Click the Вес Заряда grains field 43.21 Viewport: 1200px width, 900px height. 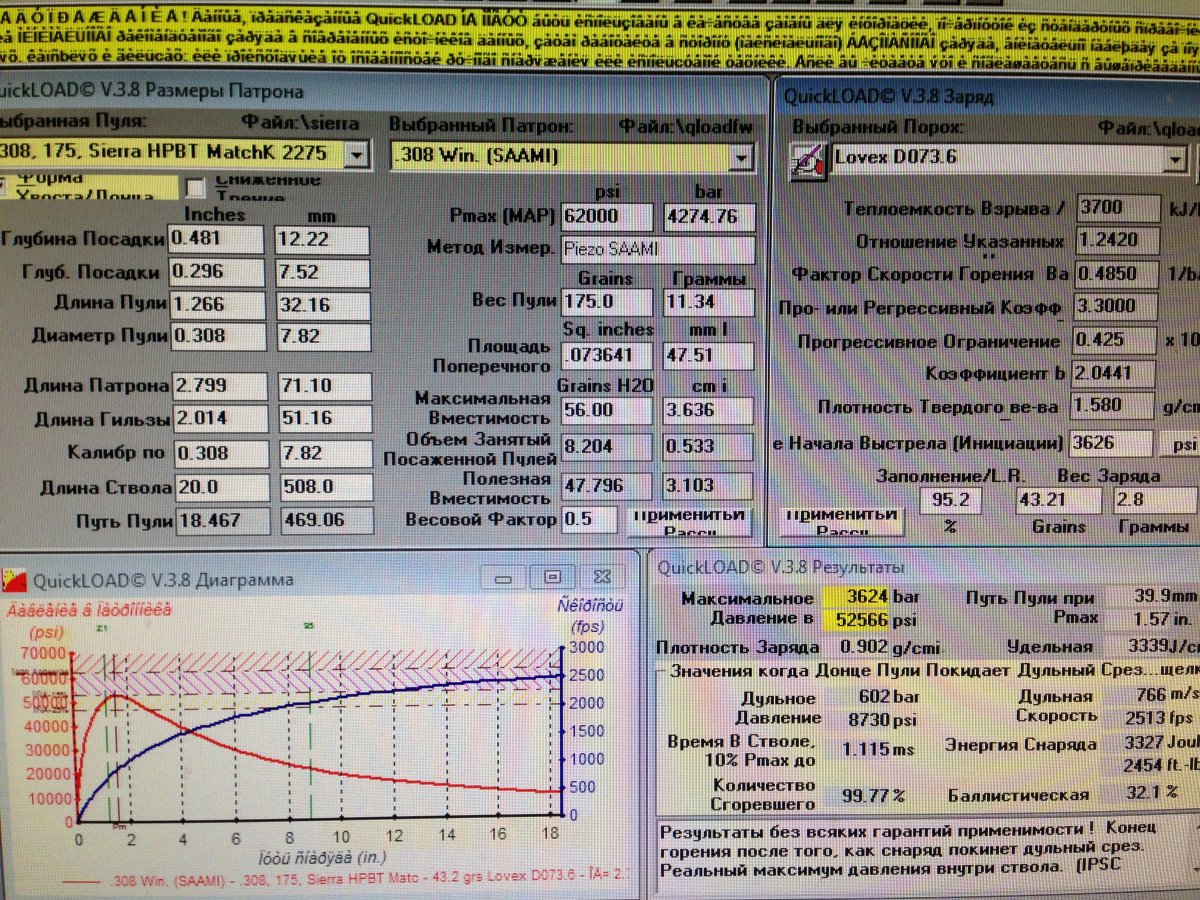(1058, 500)
